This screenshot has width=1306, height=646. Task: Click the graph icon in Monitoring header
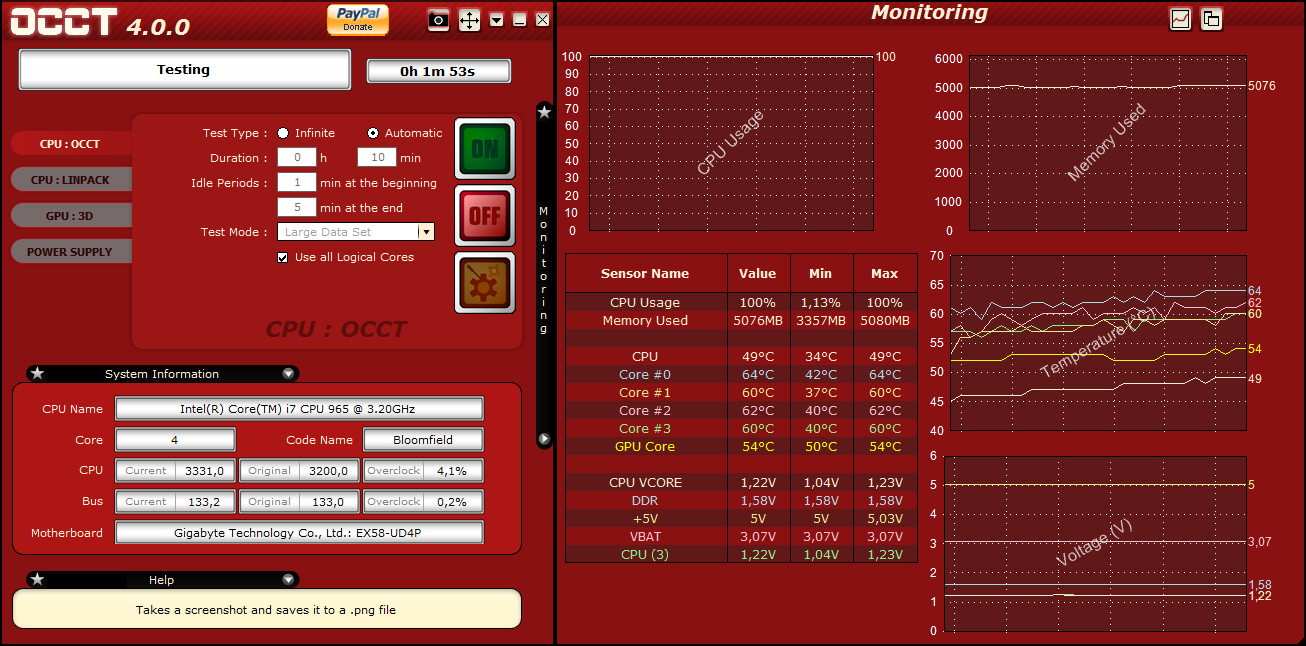point(1180,19)
